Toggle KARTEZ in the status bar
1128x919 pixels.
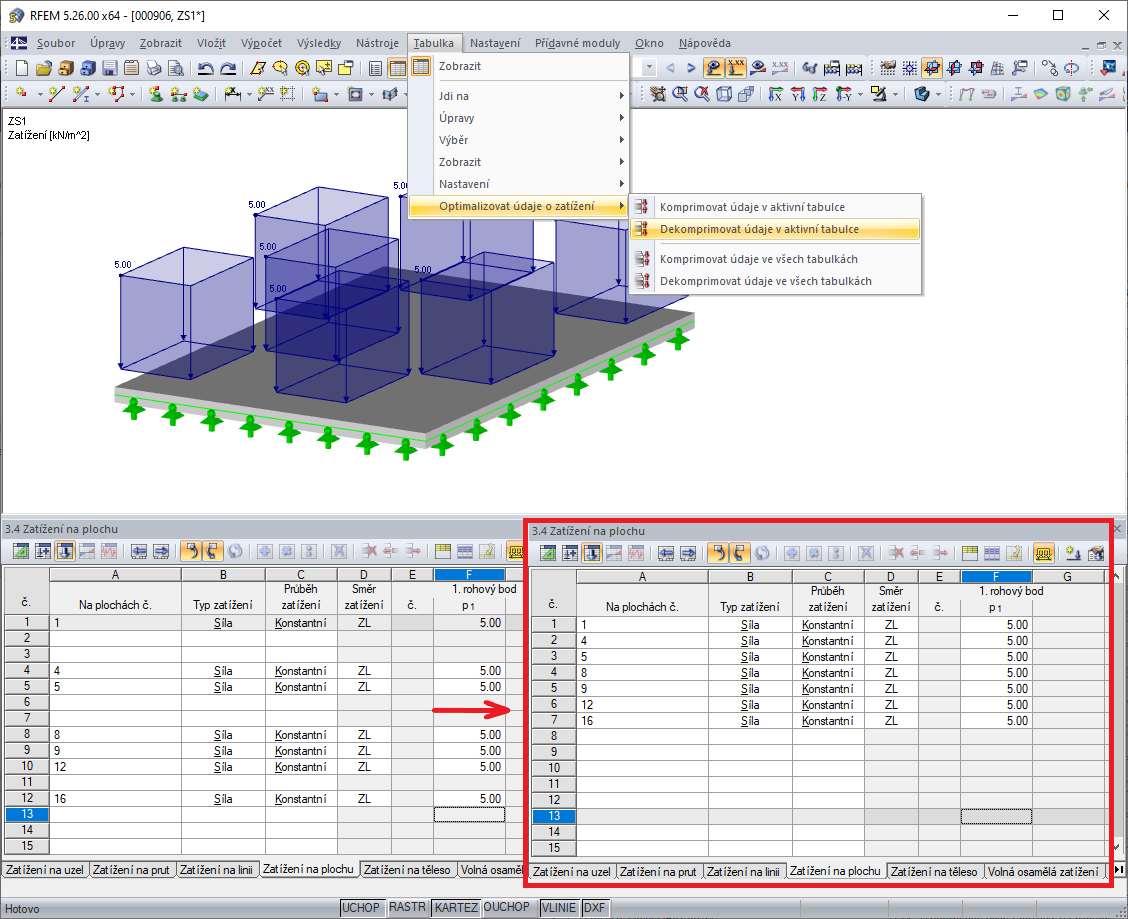455,907
